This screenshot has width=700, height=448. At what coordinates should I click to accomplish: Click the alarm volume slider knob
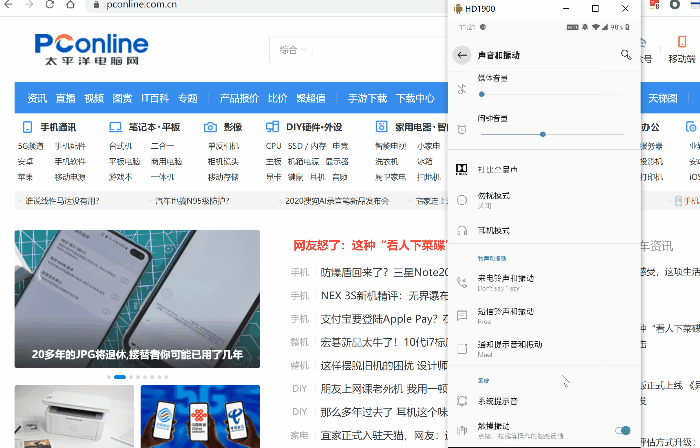tap(543, 134)
